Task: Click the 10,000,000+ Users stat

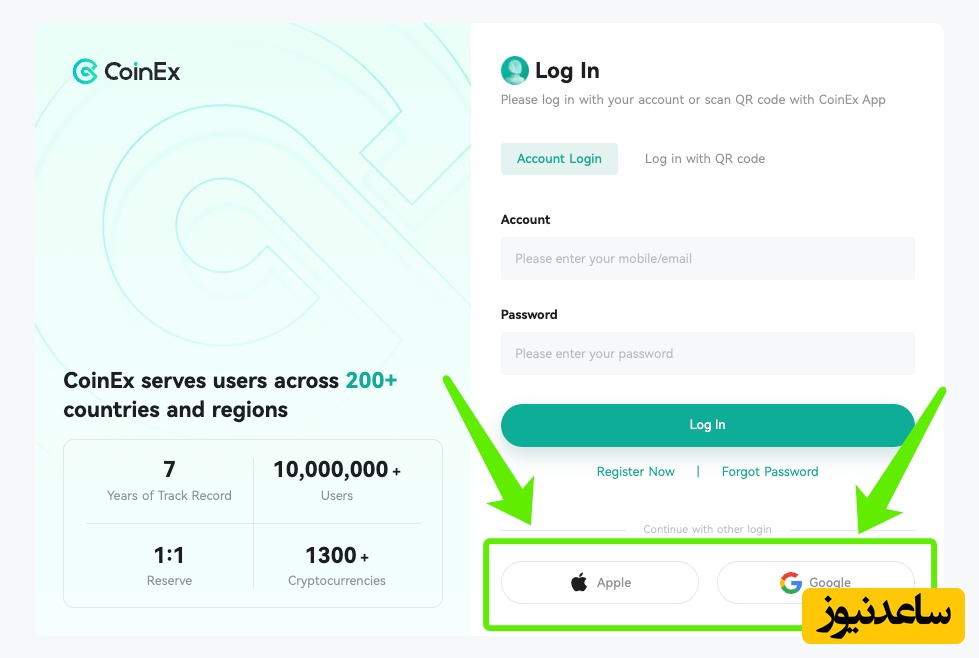Action: pos(336,480)
